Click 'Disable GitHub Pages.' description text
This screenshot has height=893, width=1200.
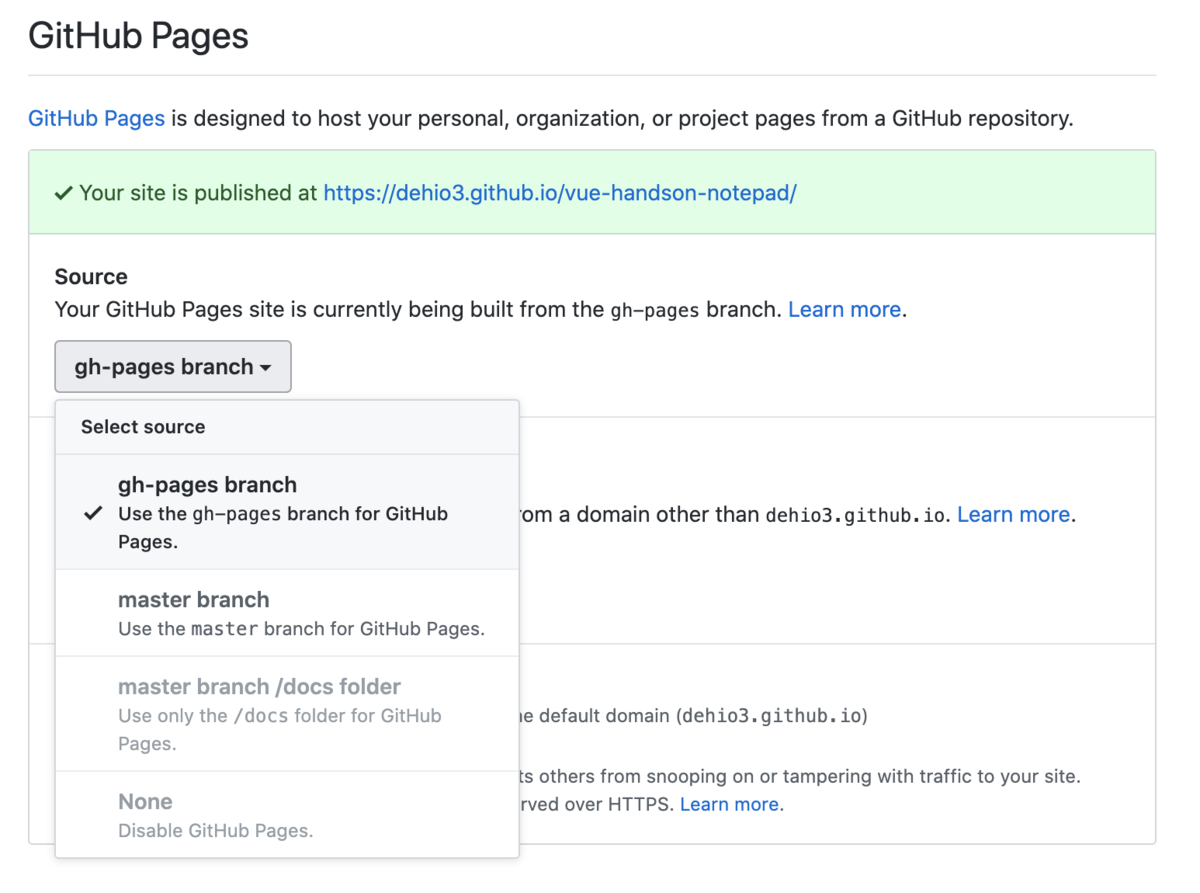click(x=215, y=830)
